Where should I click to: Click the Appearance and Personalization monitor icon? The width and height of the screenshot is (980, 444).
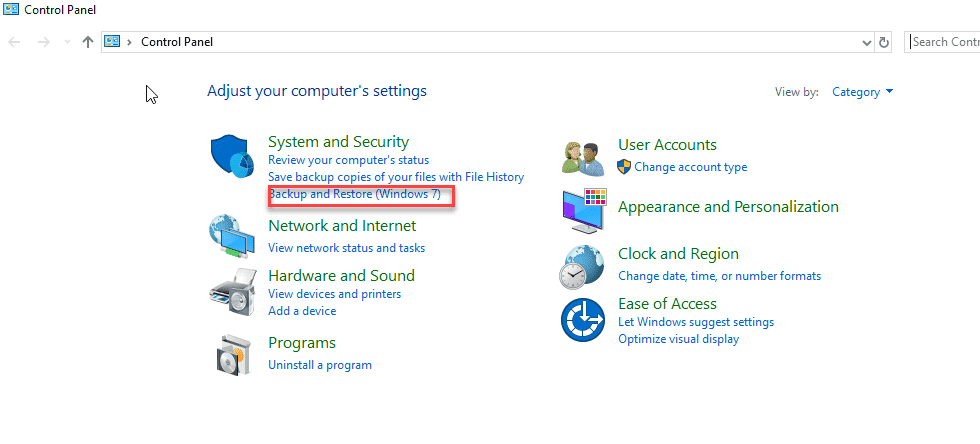pyautogui.click(x=583, y=210)
